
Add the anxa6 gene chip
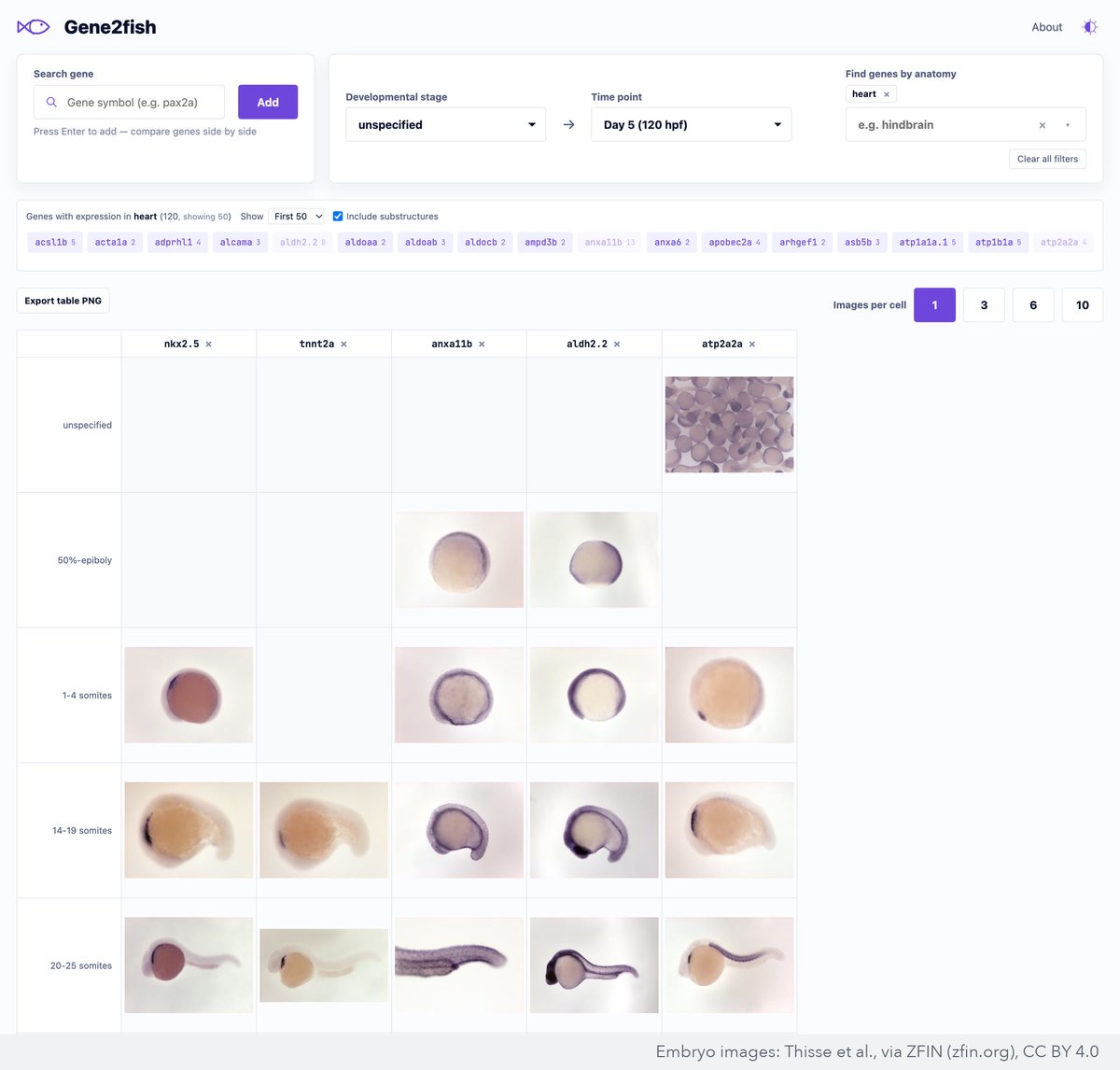pyautogui.click(x=672, y=243)
